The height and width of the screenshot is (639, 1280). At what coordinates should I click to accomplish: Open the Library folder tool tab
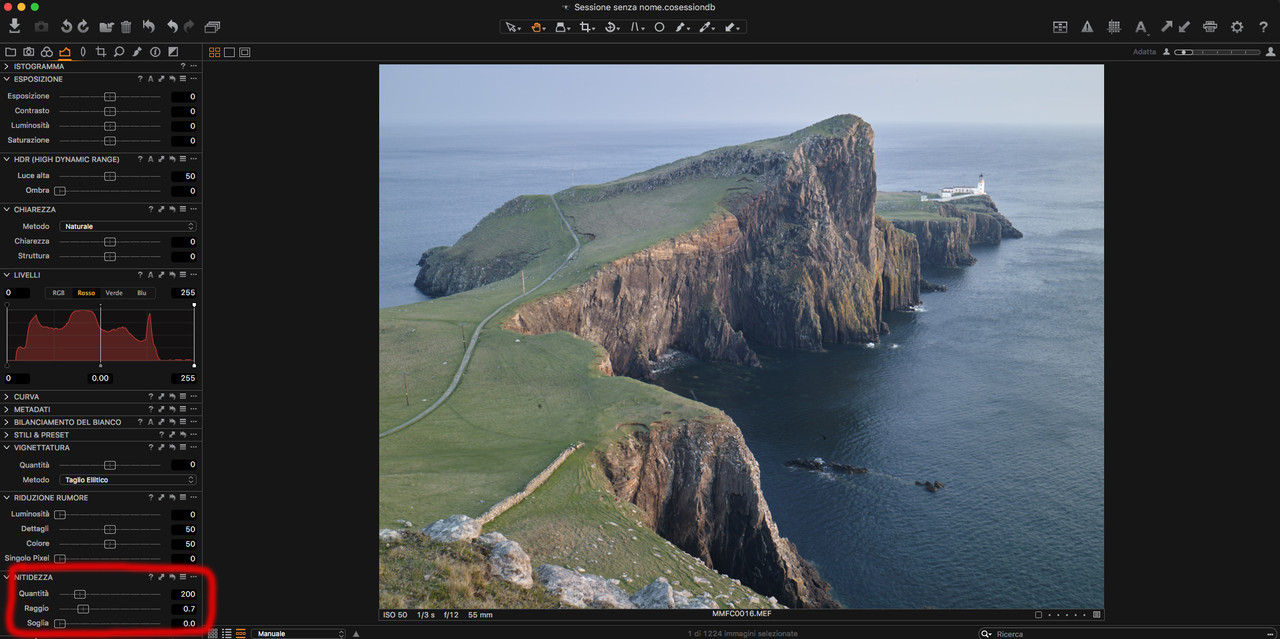click(10, 51)
